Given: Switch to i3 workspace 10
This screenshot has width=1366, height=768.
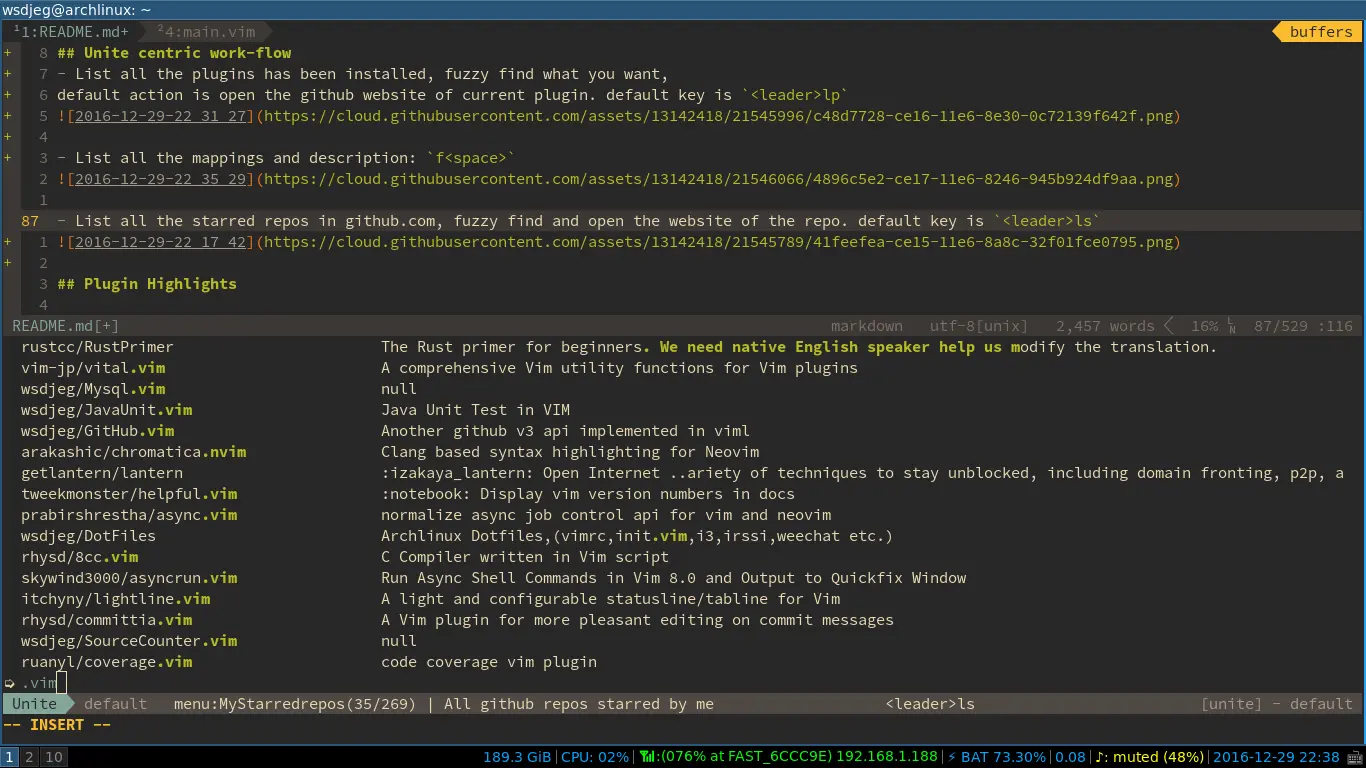Looking at the screenshot, I should pyautogui.click(x=55, y=757).
